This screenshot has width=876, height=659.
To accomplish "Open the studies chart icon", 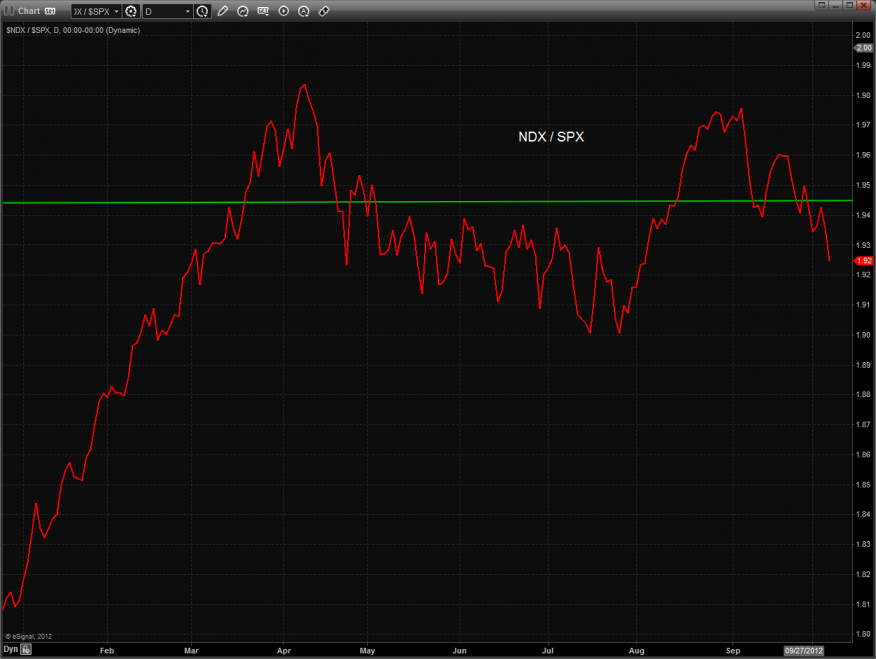I will [242, 11].
